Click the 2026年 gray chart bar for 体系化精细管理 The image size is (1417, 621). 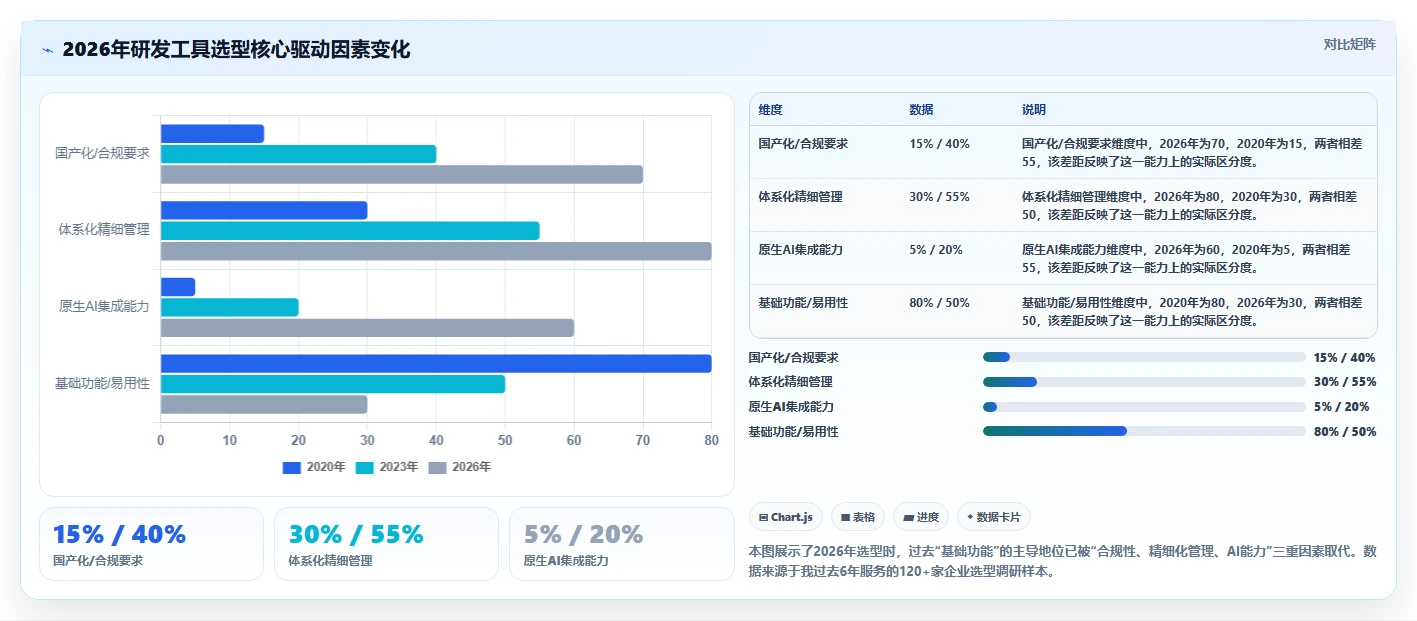436,251
